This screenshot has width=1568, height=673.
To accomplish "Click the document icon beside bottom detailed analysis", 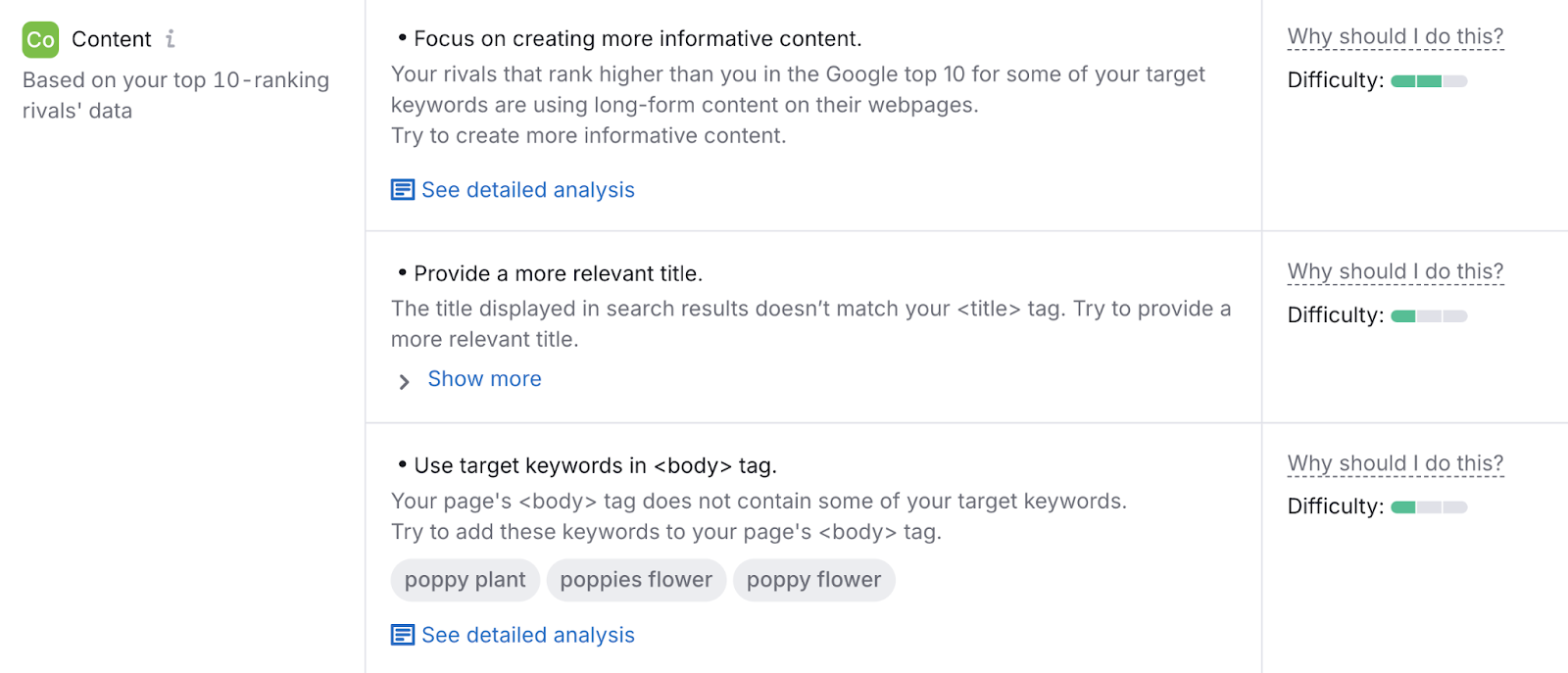I will (402, 634).
